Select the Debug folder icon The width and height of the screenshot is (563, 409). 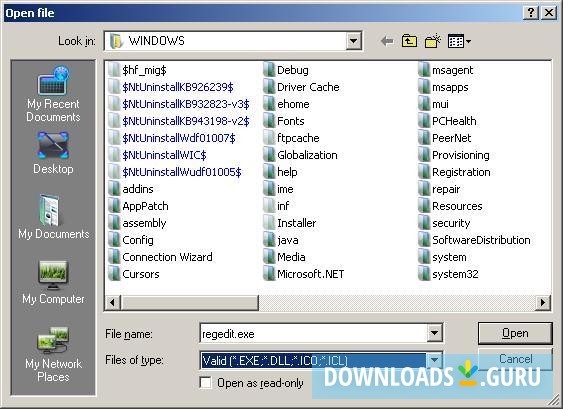[x=269, y=69]
